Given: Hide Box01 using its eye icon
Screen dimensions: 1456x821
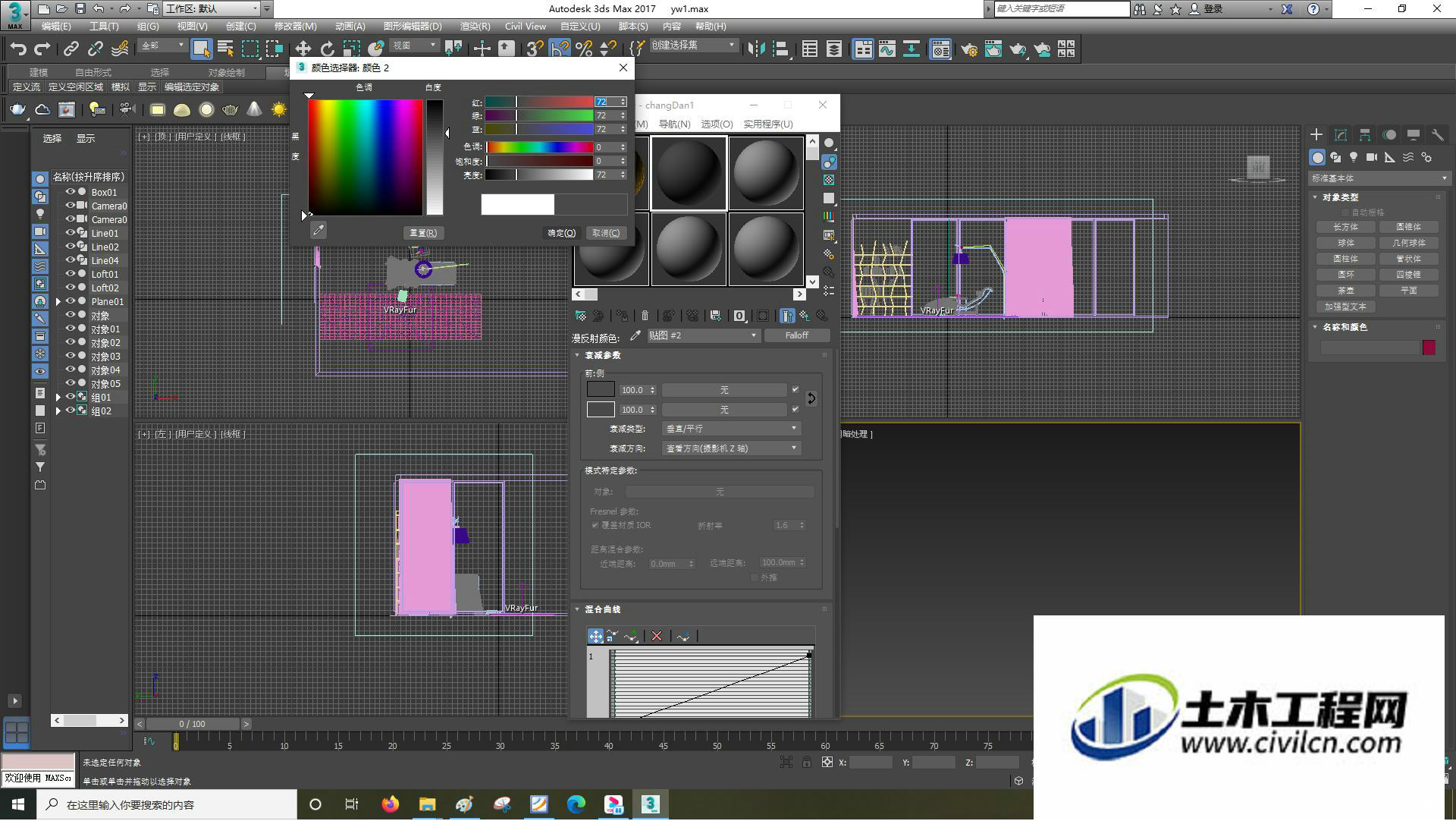Looking at the screenshot, I should pos(70,192).
